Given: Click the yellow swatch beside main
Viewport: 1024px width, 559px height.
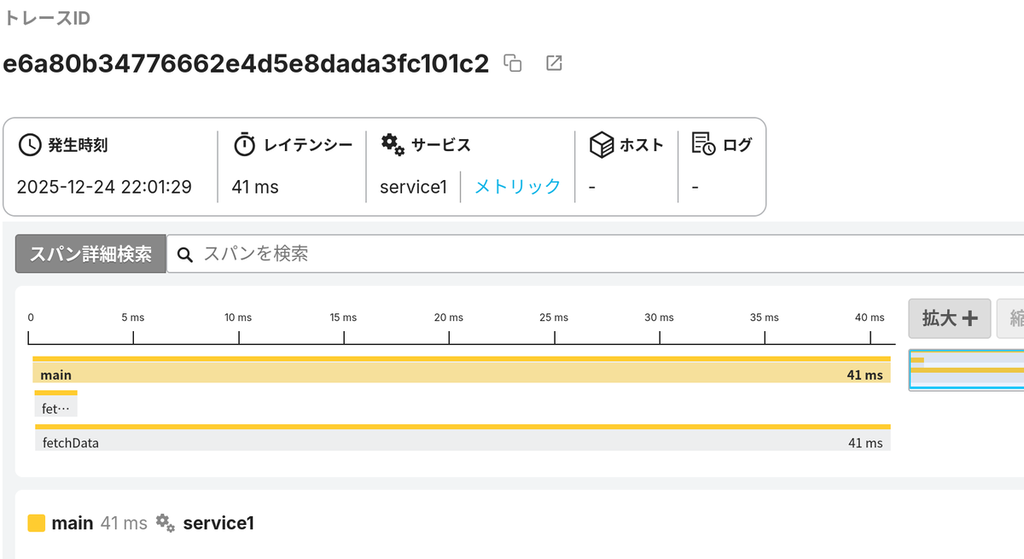Looking at the screenshot, I should [37, 523].
